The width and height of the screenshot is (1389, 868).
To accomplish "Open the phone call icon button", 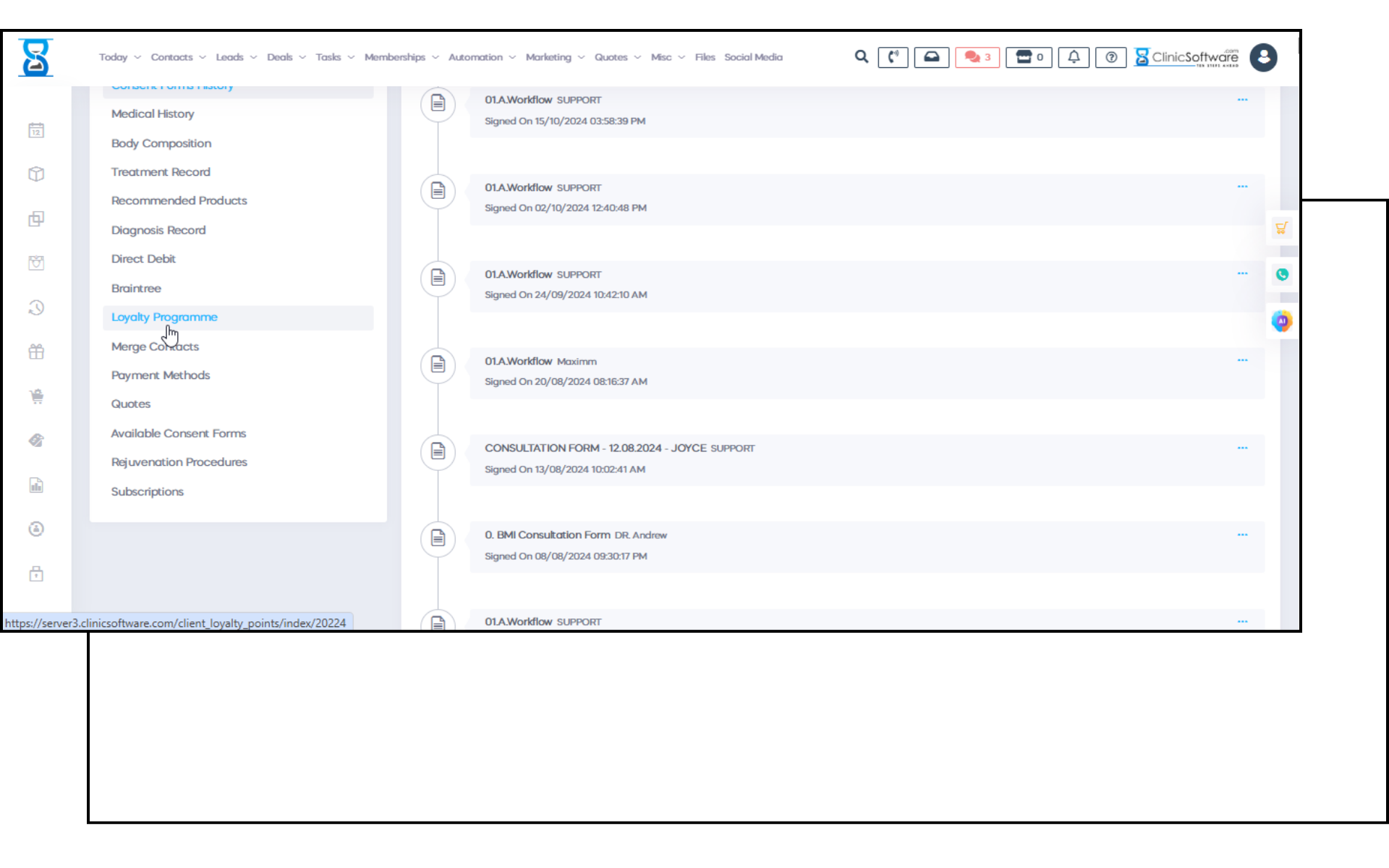I will coord(893,57).
